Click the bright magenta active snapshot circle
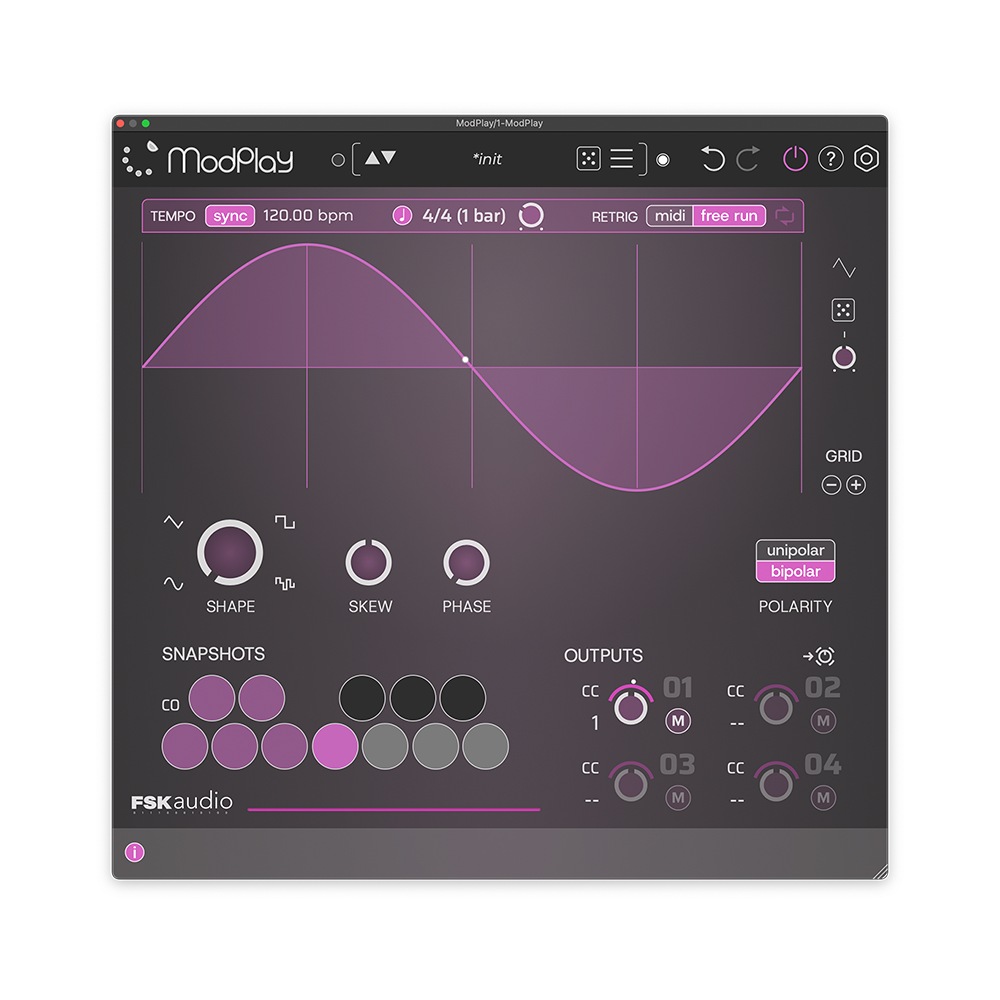 coord(335,746)
